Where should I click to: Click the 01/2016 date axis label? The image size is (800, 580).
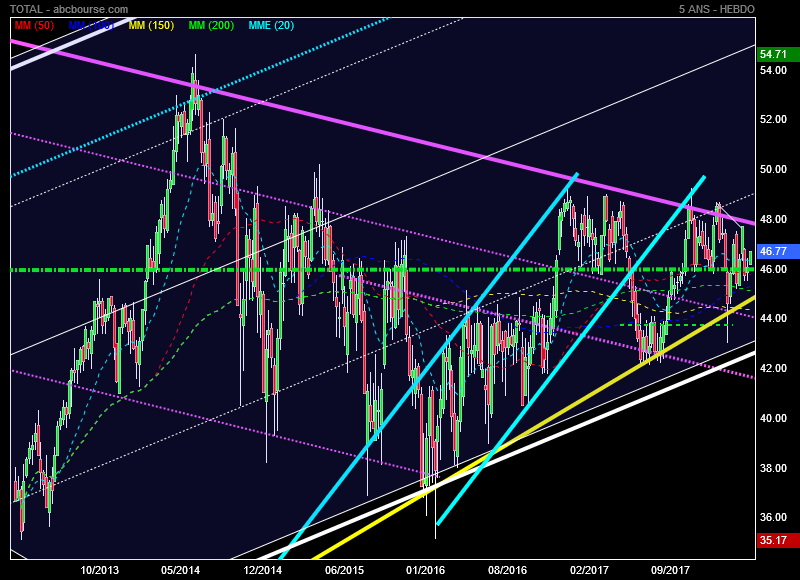426,570
